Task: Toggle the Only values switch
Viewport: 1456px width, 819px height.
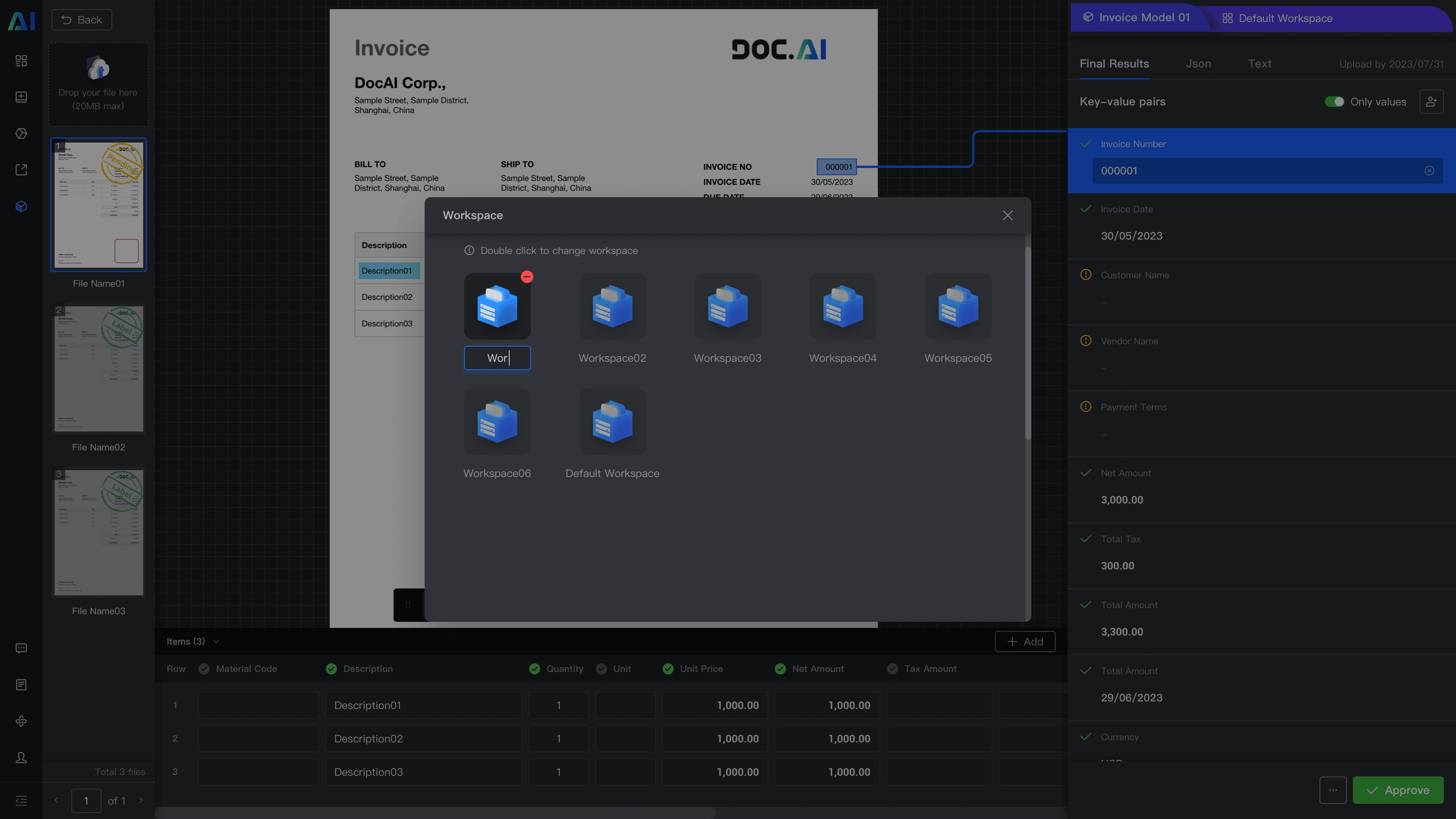Action: [x=1334, y=102]
